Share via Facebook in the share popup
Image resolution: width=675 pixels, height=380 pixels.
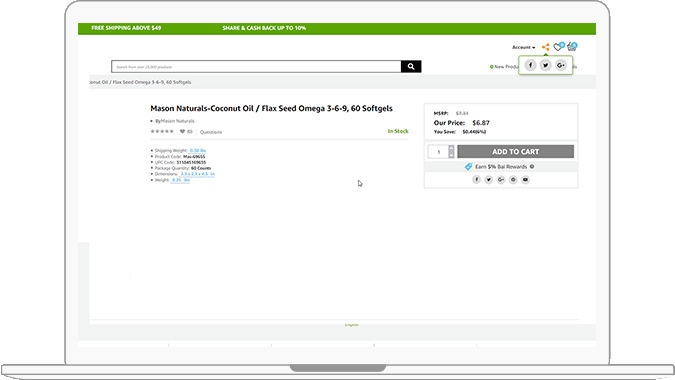[530, 65]
